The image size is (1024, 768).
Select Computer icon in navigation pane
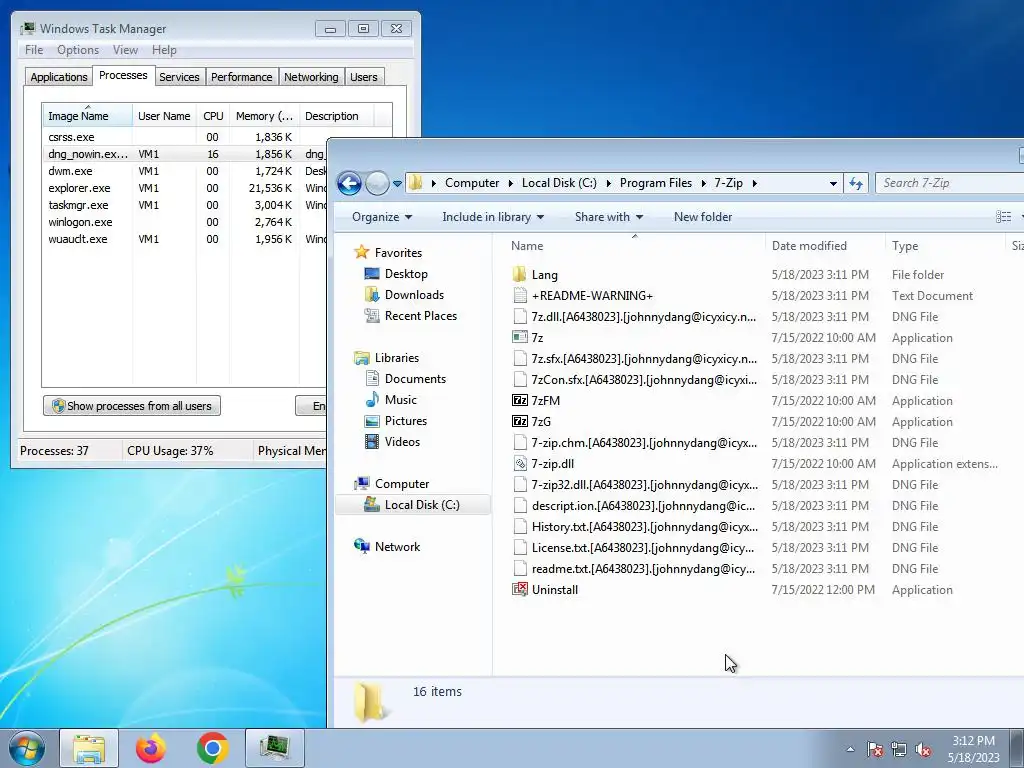point(361,484)
